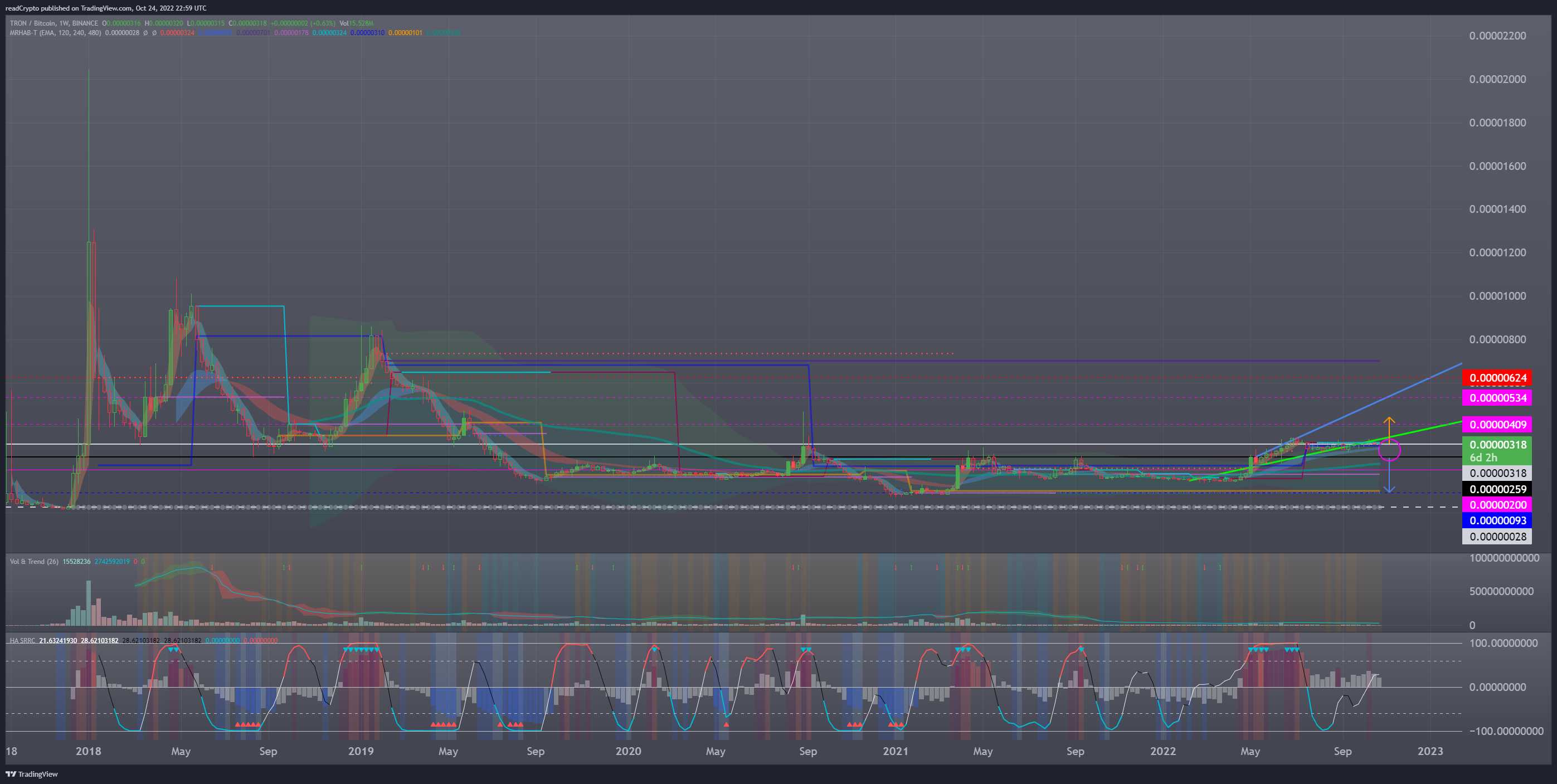Viewport: 1557px width, 784px height.
Task: Click the black 0.00000259 price label
Action: click(1497, 489)
